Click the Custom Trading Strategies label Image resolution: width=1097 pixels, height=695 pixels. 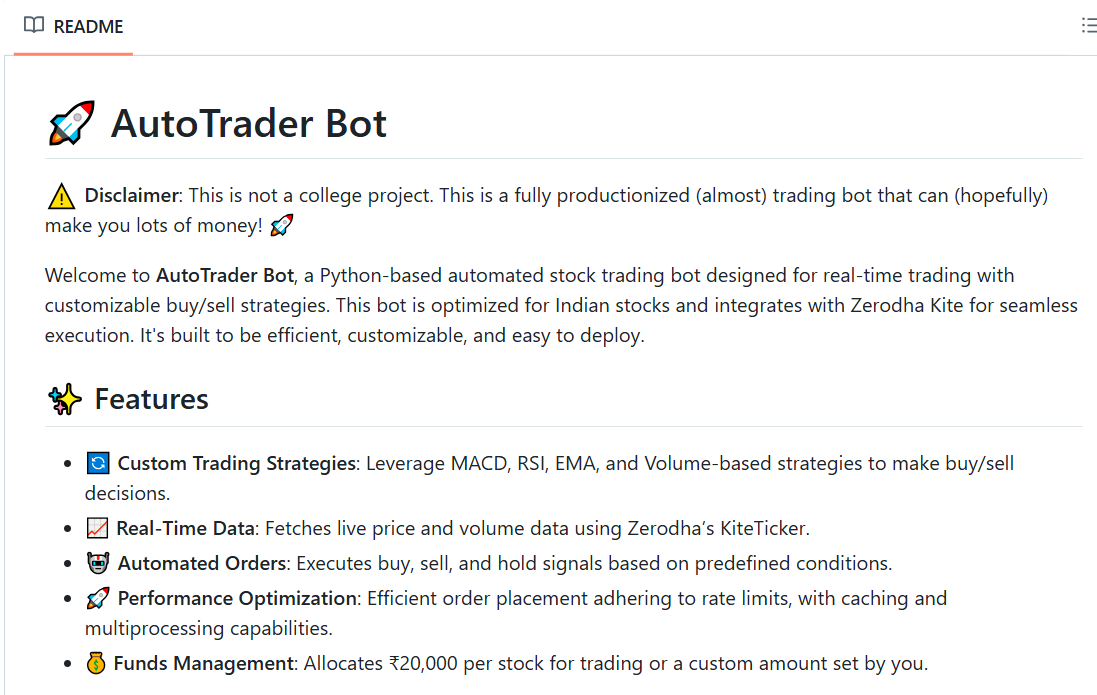pos(235,462)
